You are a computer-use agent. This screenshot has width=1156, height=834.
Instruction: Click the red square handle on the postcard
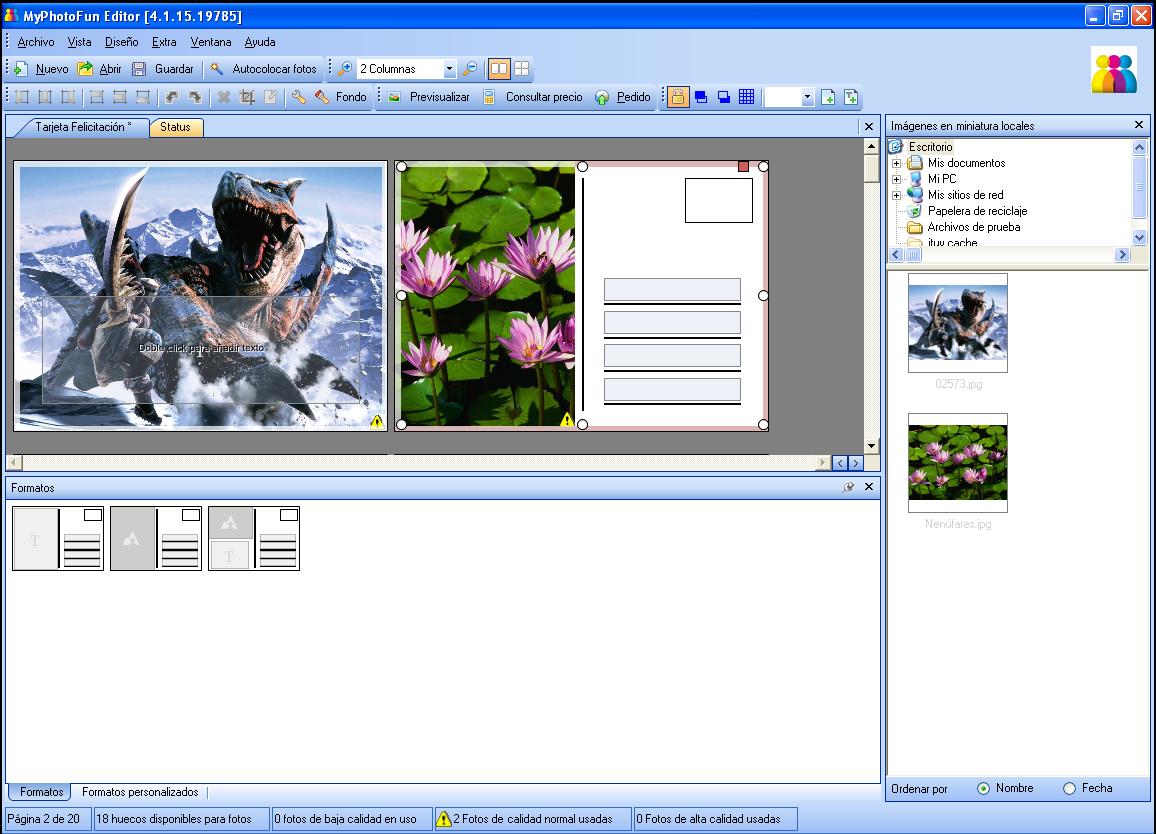[743, 167]
